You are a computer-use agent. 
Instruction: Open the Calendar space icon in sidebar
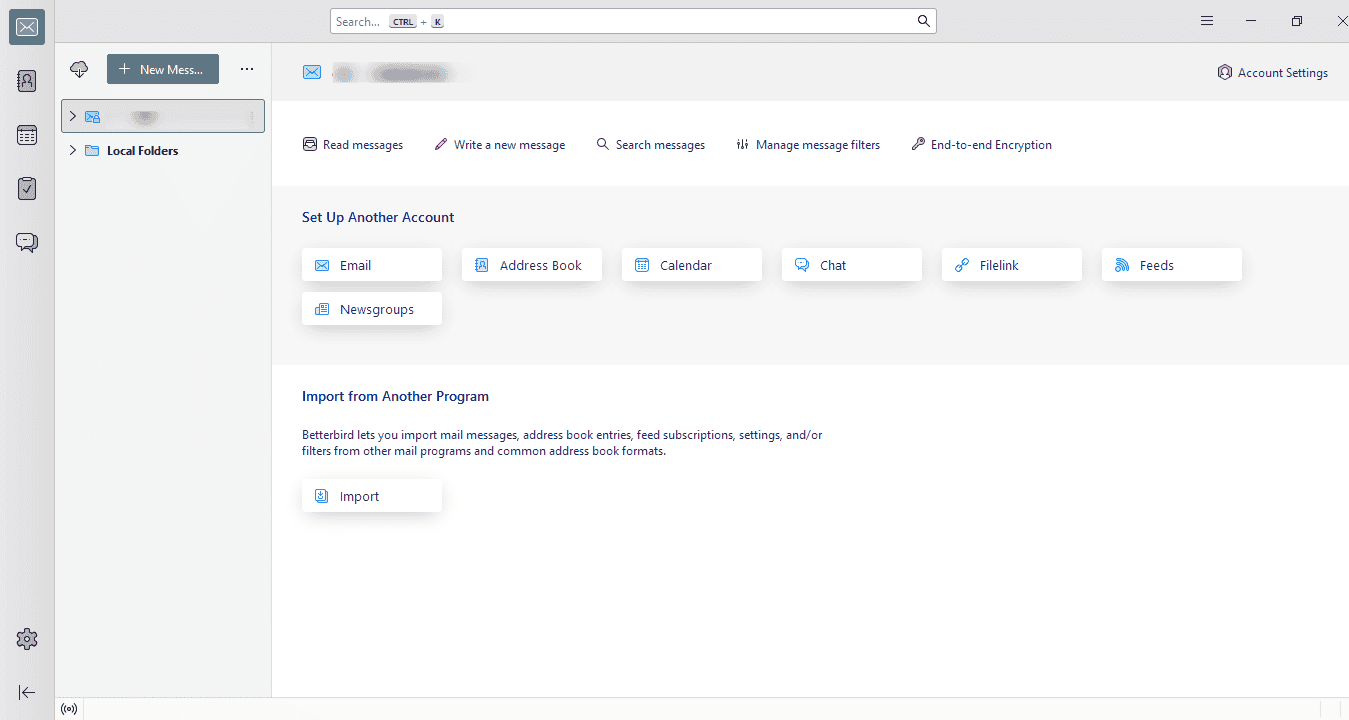pos(27,135)
